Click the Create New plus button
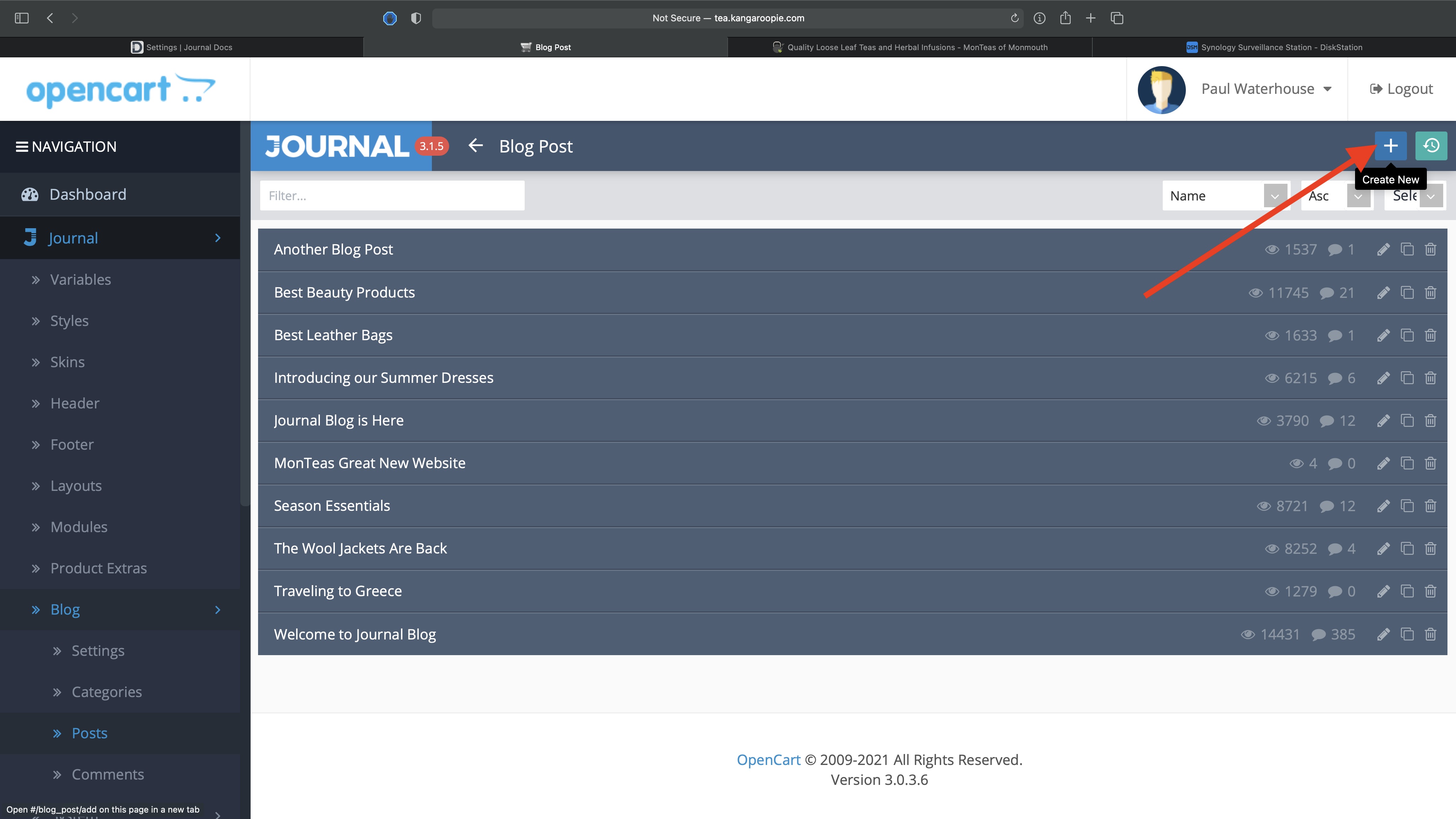 click(1390, 146)
